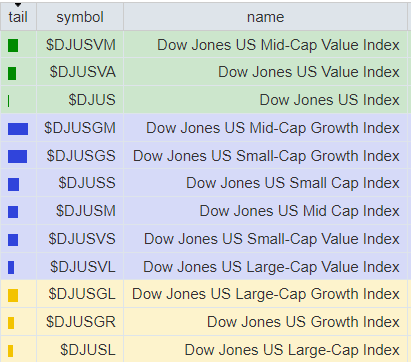Viewport: 411px width, 362px height.
Task: Click yellow tail bar for $DJUSL
Action: tap(10, 351)
